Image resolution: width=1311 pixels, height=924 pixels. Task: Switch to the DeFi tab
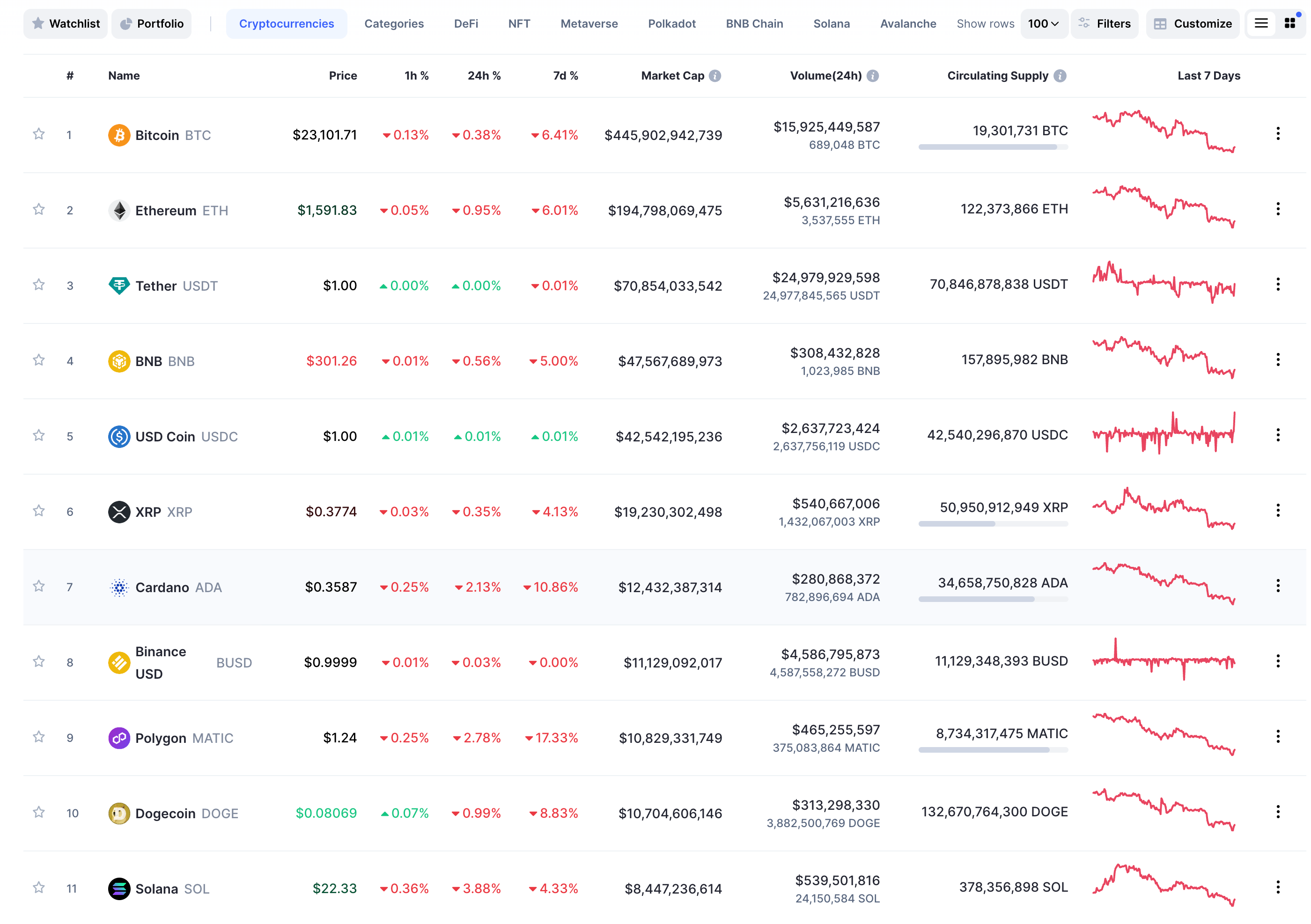466,24
